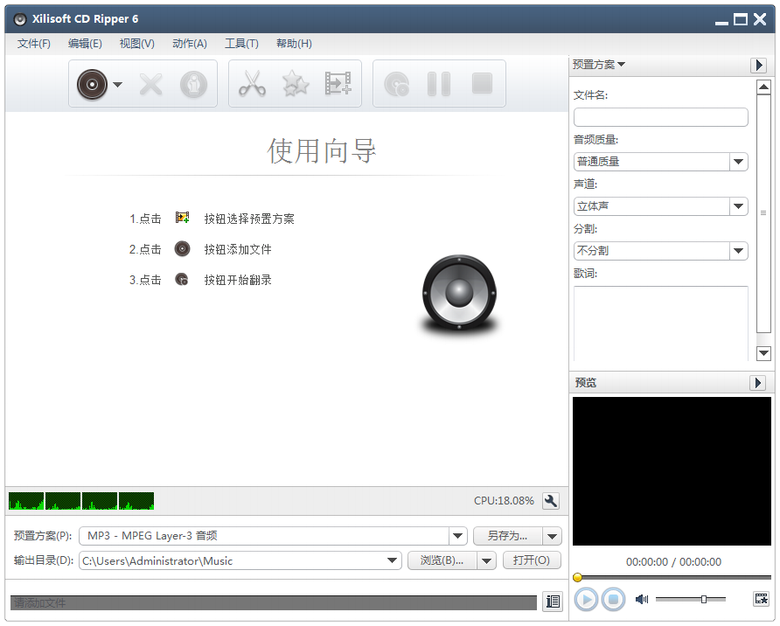
Task: Open the 编辑(E) menu
Action: point(85,44)
